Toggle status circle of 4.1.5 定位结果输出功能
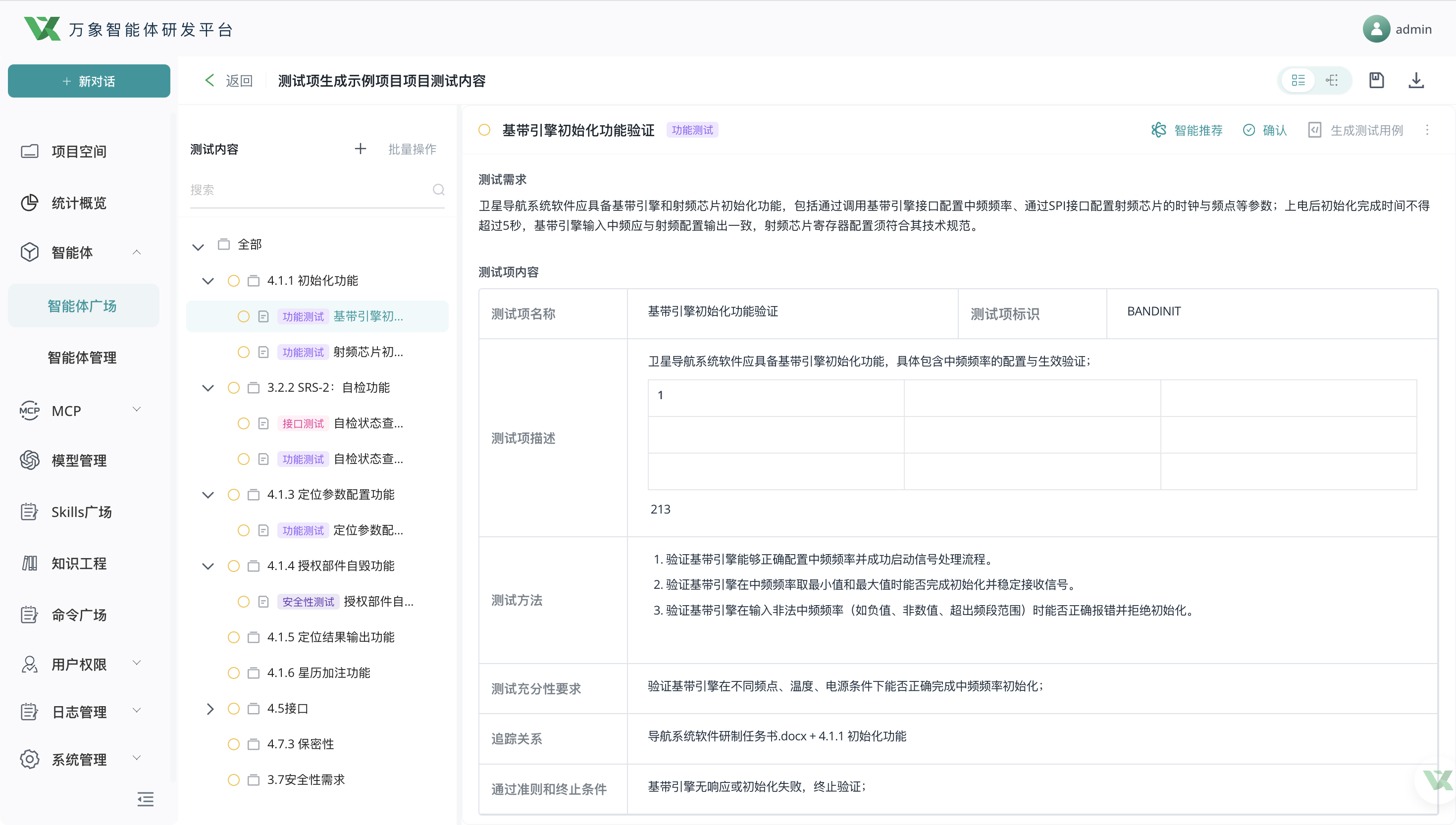 233,637
